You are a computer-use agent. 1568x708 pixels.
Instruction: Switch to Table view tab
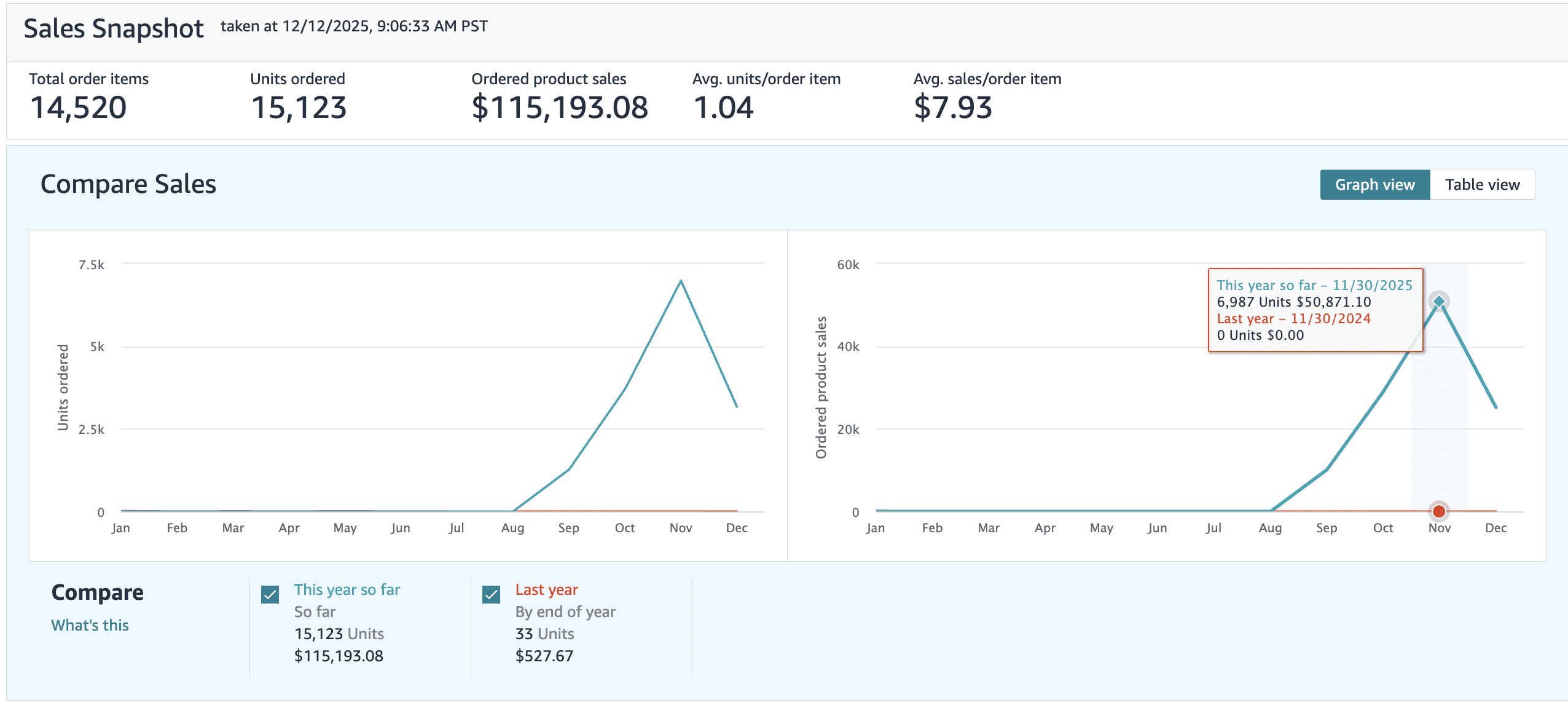click(1481, 185)
